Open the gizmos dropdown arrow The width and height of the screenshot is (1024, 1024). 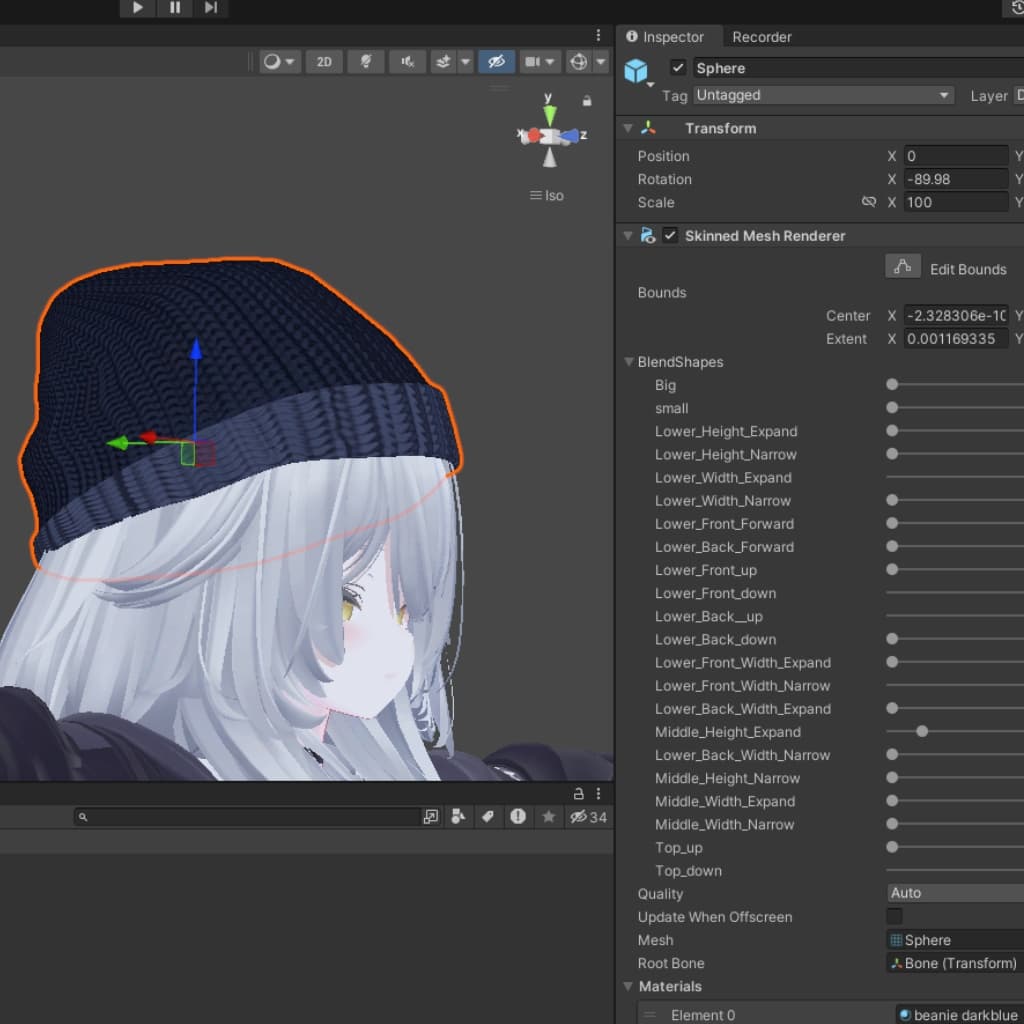tap(601, 61)
